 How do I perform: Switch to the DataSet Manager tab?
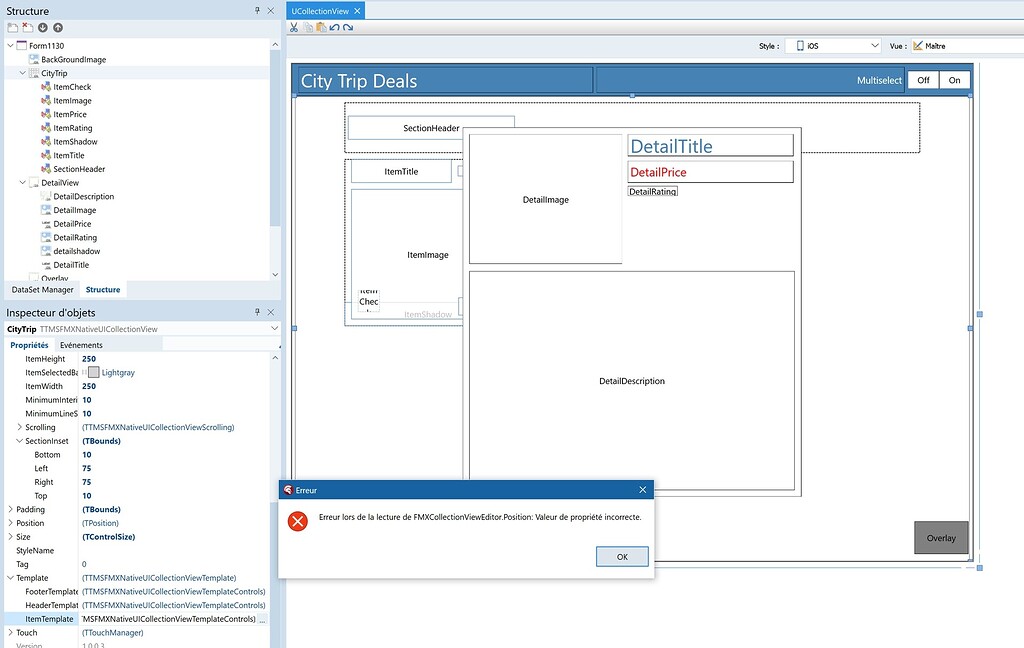coord(41,289)
